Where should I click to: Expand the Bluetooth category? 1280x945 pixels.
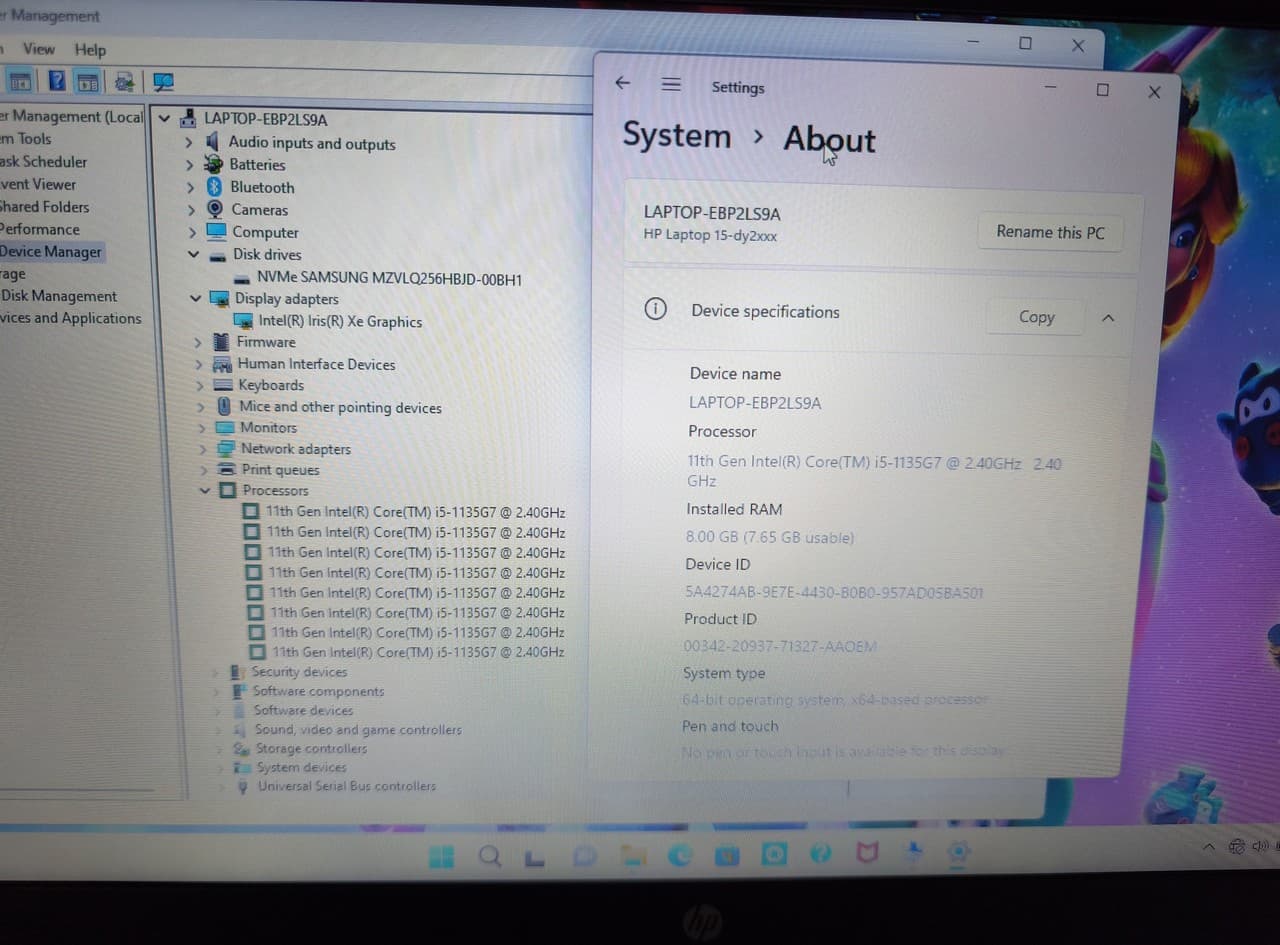(x=191, y=187)
